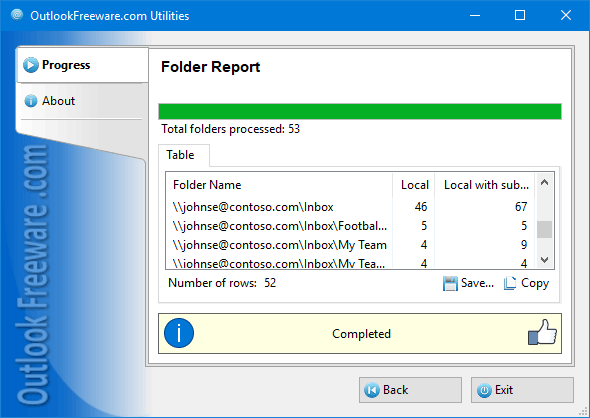
Task: Click the blue info icon in status panel
Action: pyautogui.click(x=179, y=333)
